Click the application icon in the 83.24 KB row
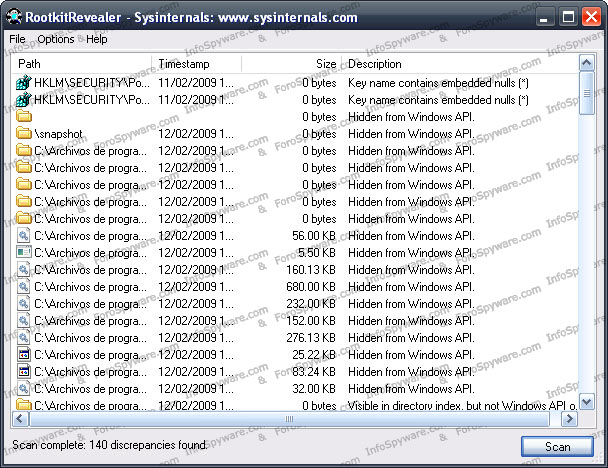Image resolution: width=608 pixels, height=468 pixels. click(x=24, y=371)
